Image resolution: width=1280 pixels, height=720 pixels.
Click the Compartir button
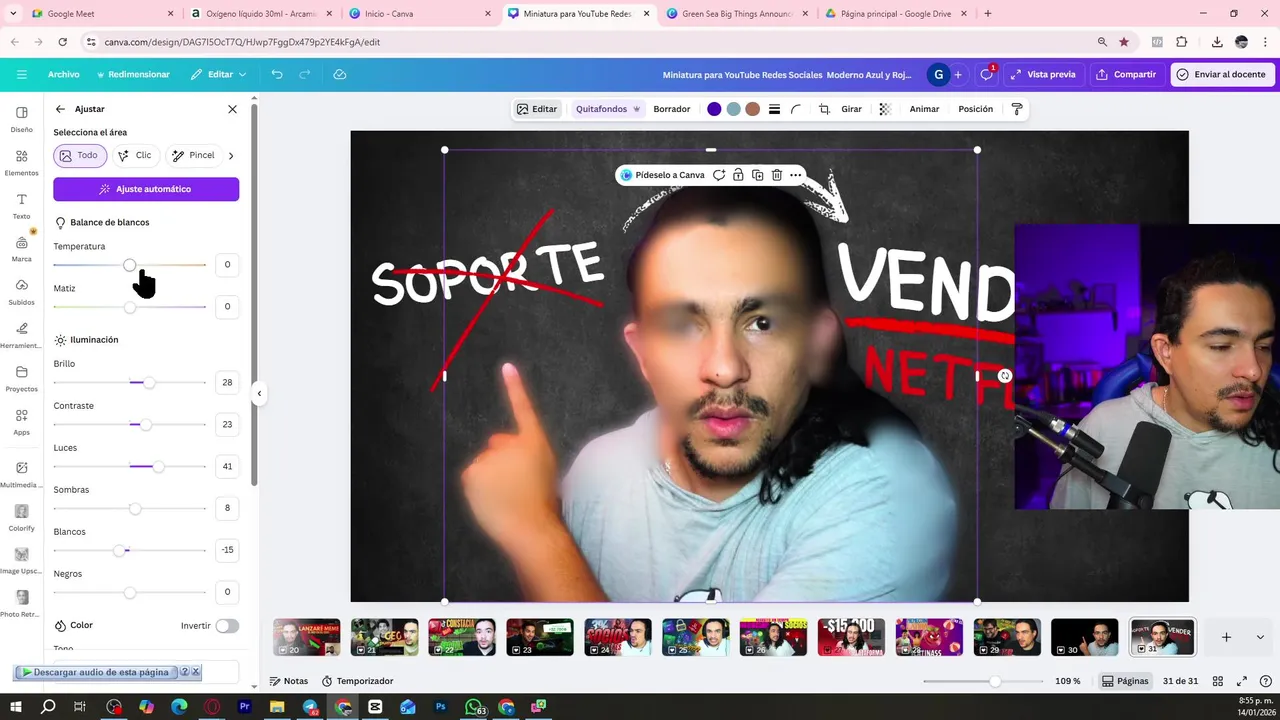click(1125, 74)
